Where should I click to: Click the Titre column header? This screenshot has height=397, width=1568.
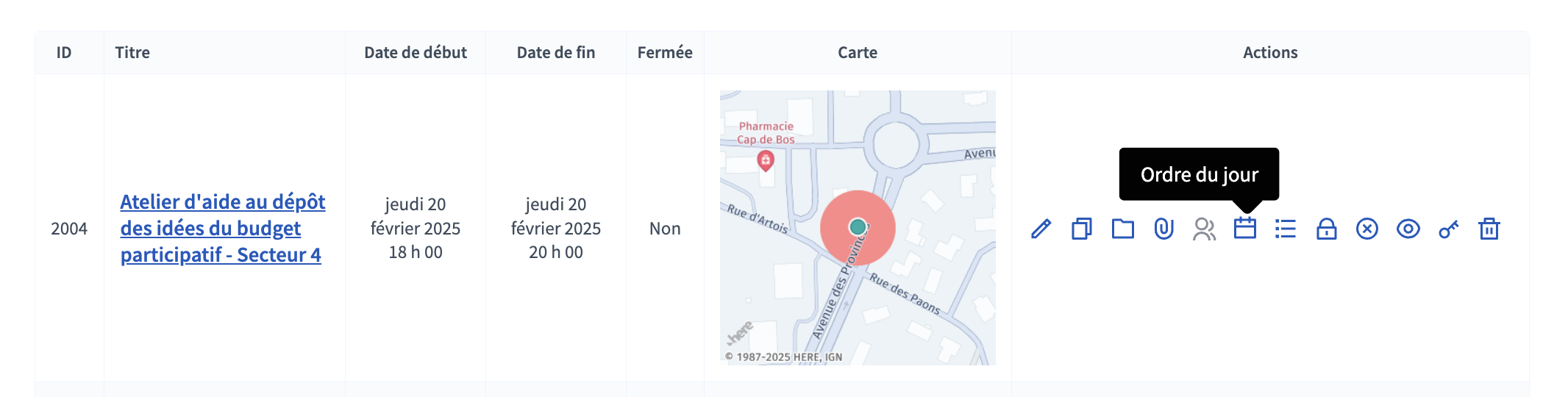pyautogui.click(x=132, y=52)
